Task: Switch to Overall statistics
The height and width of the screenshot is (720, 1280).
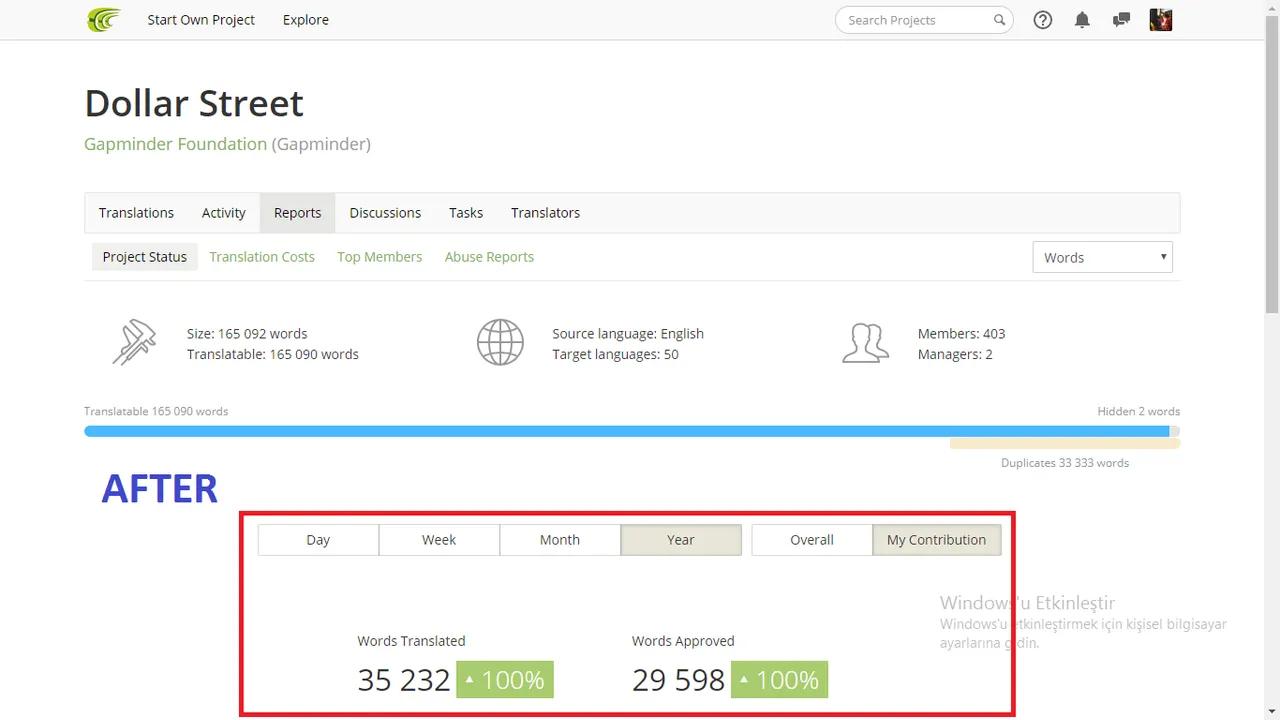Action: click(x=812, y=540)
